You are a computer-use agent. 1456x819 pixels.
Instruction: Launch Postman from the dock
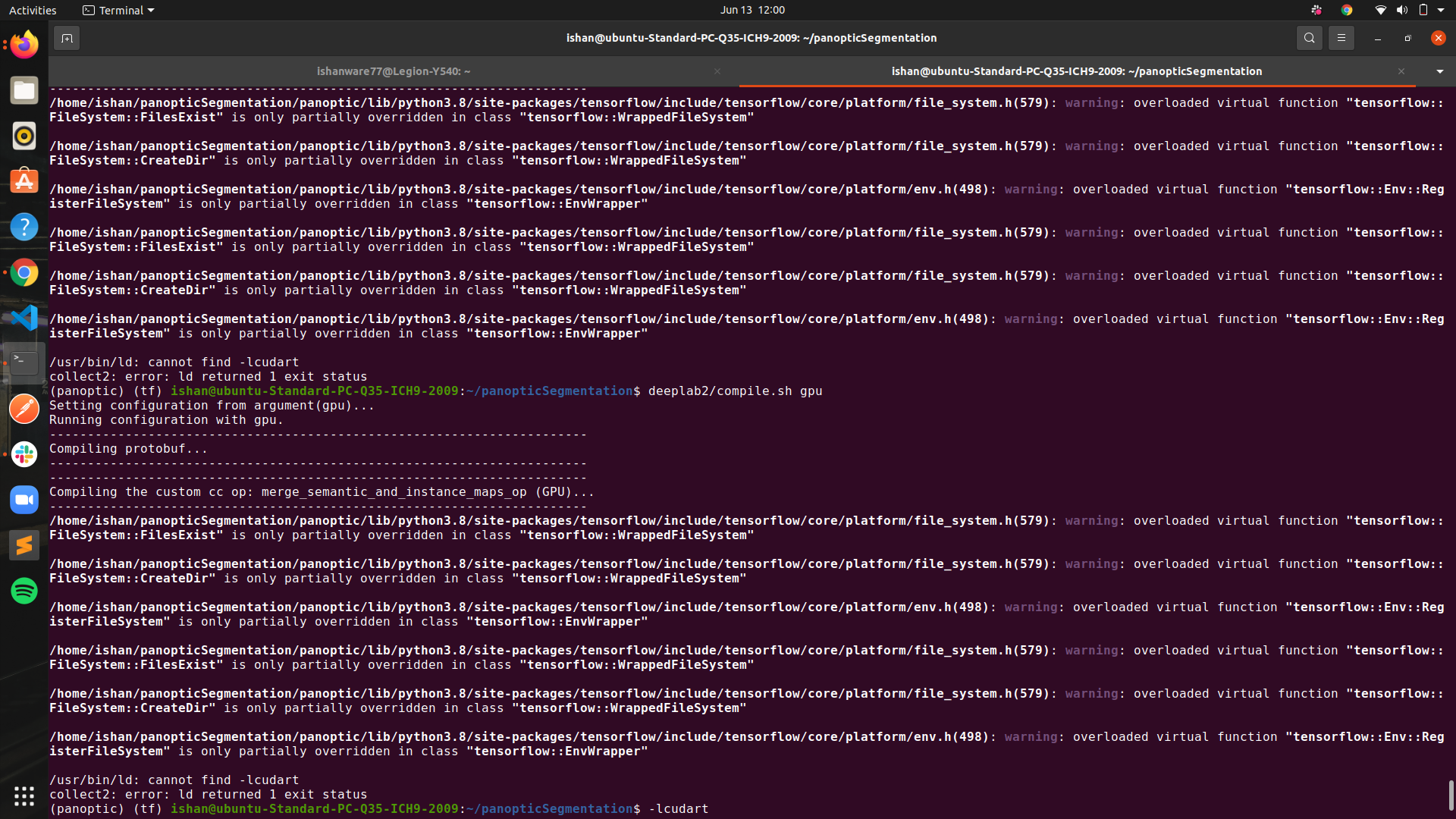(24, 408)
